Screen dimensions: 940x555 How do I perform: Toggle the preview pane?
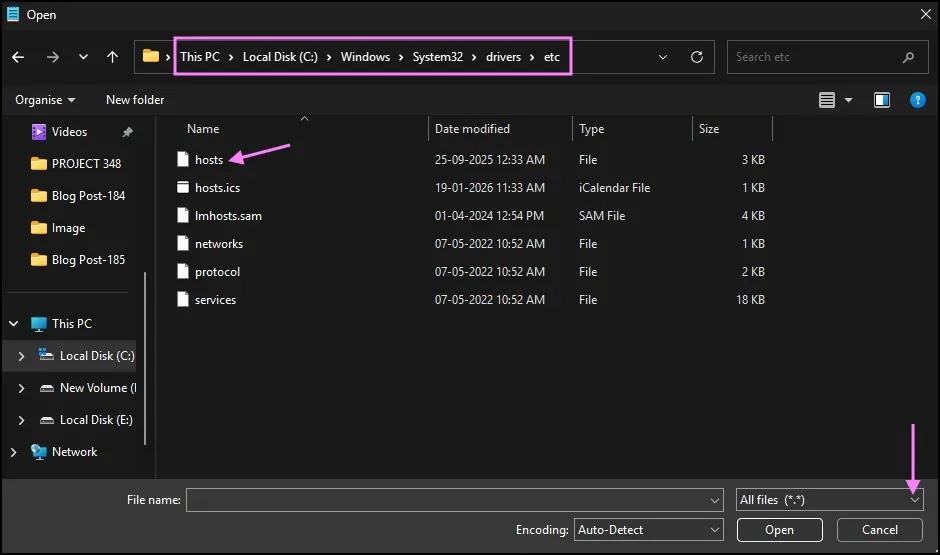click(x=882, y=100)
